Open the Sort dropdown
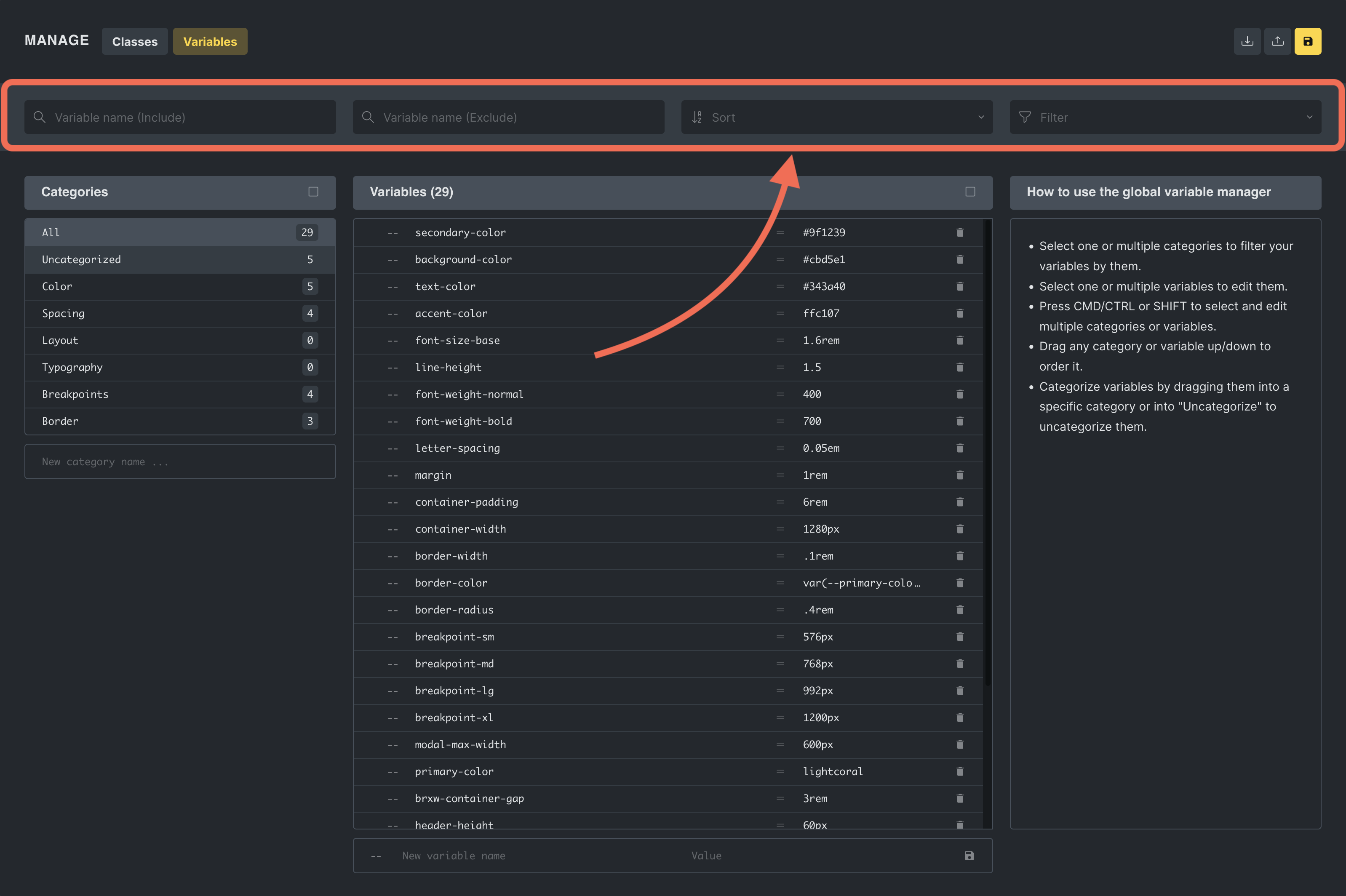This screenshot has height=896, width=1346. pos(837,117)
